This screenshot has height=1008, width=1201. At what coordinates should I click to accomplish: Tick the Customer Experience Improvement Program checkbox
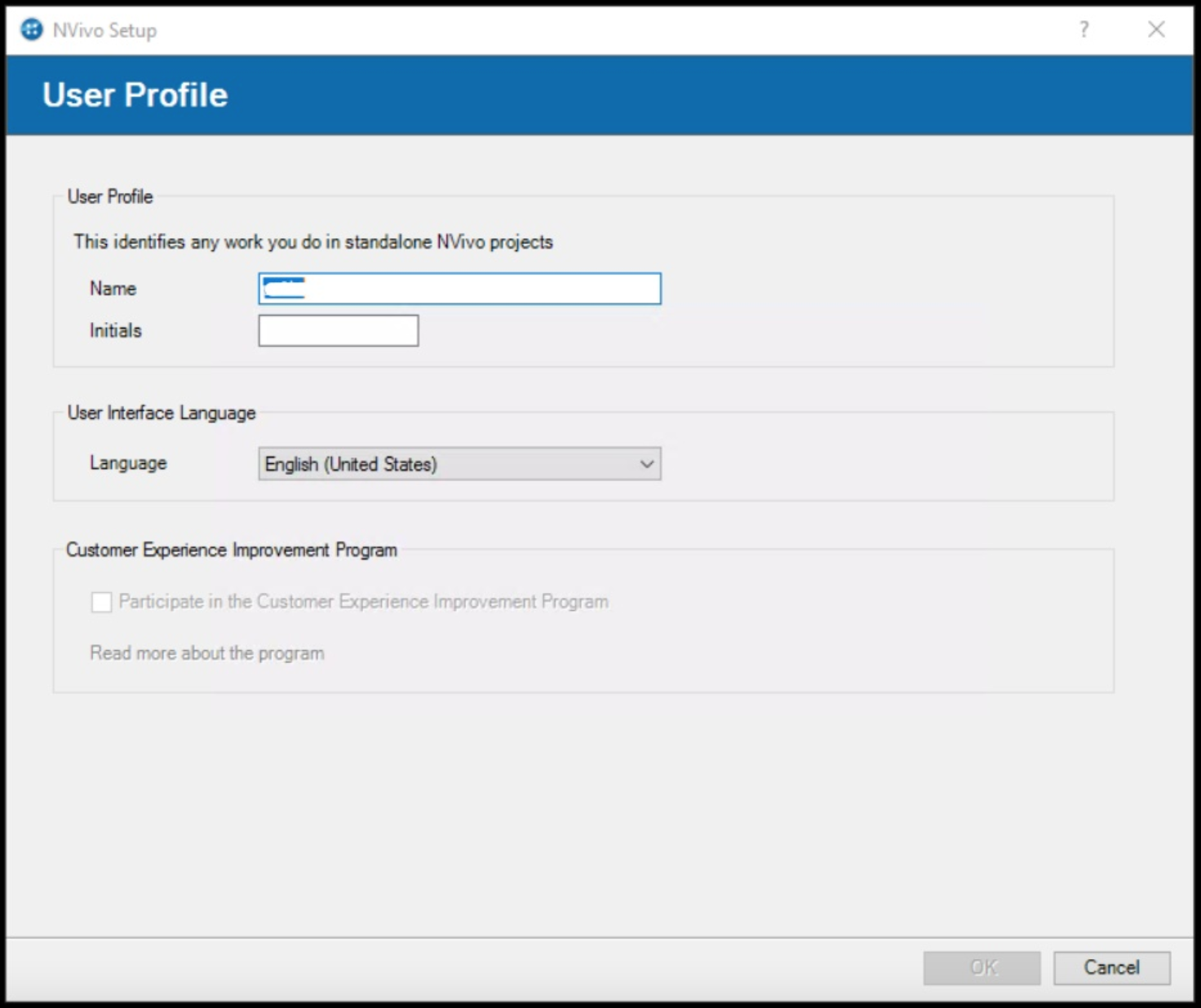coord(102,603)
